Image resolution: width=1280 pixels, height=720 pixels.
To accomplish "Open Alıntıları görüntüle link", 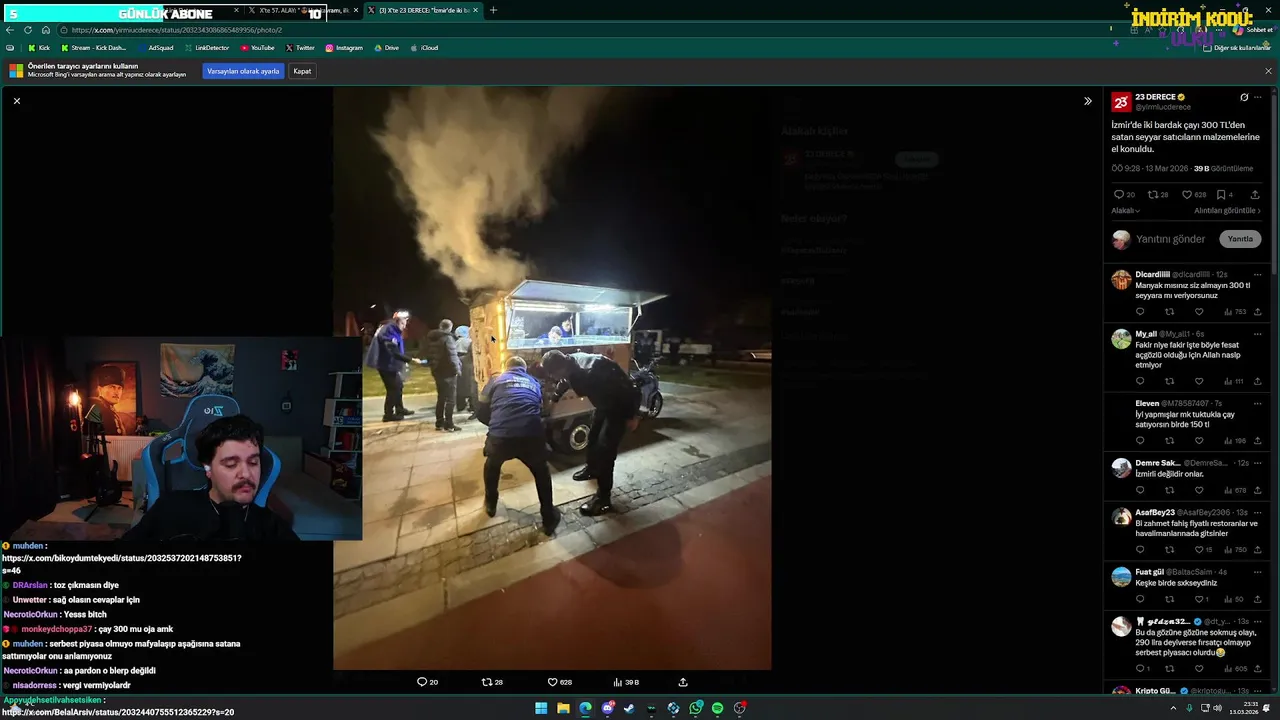I will pyautogui.click(x=1227, y=211).
